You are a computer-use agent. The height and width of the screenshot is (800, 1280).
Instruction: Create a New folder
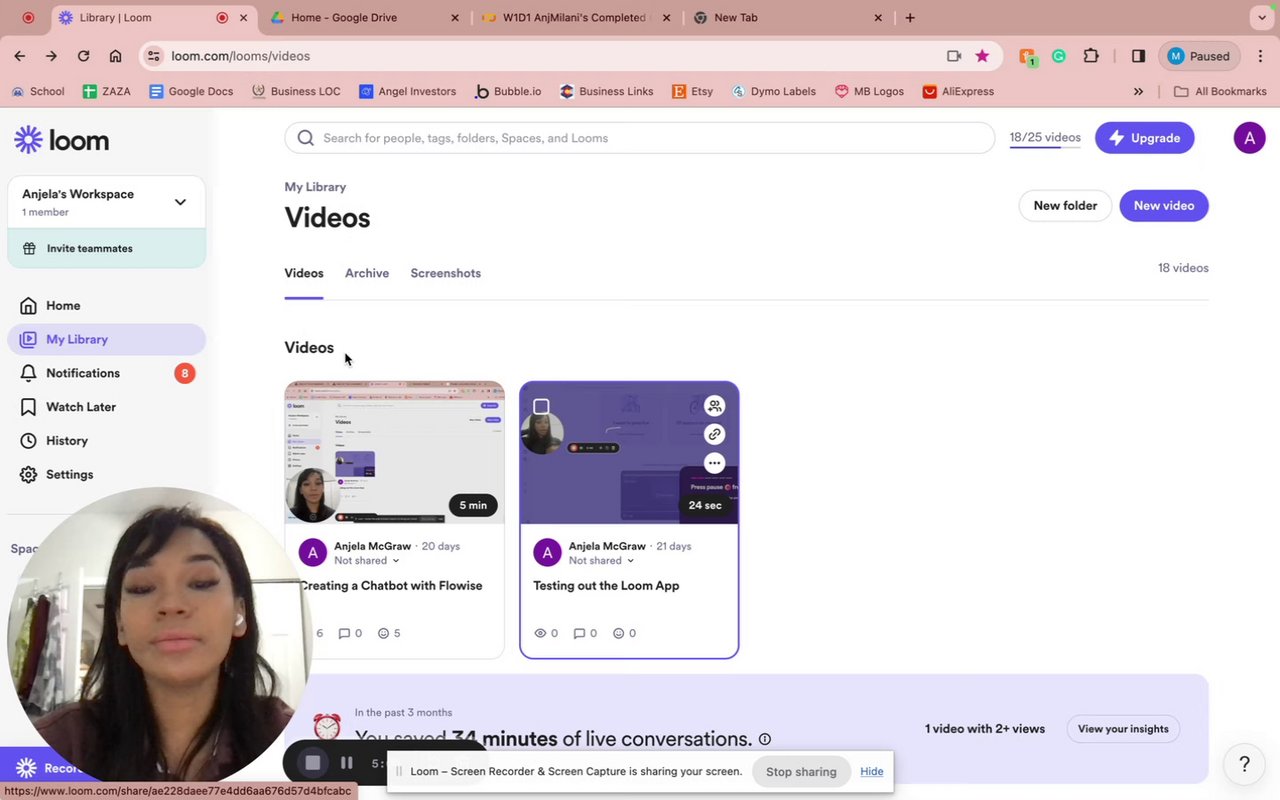[x=1065, y=206]
